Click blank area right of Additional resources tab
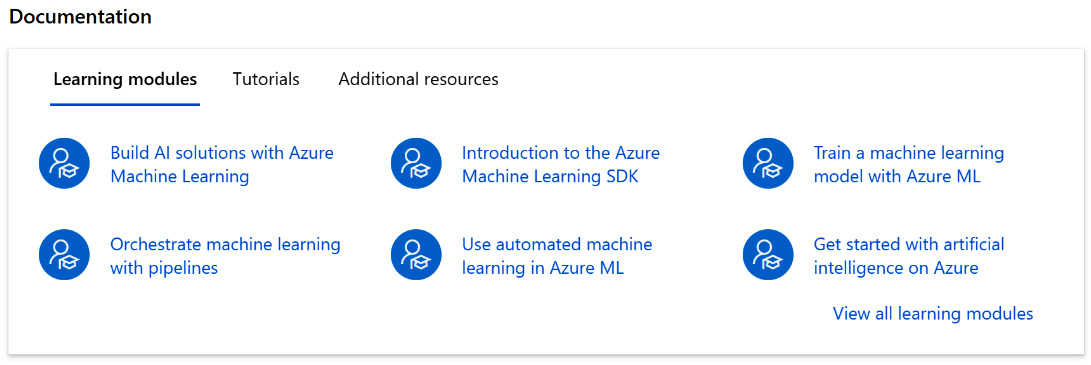Viewport: 1091px width, 365px height. [x=765, y=79]
